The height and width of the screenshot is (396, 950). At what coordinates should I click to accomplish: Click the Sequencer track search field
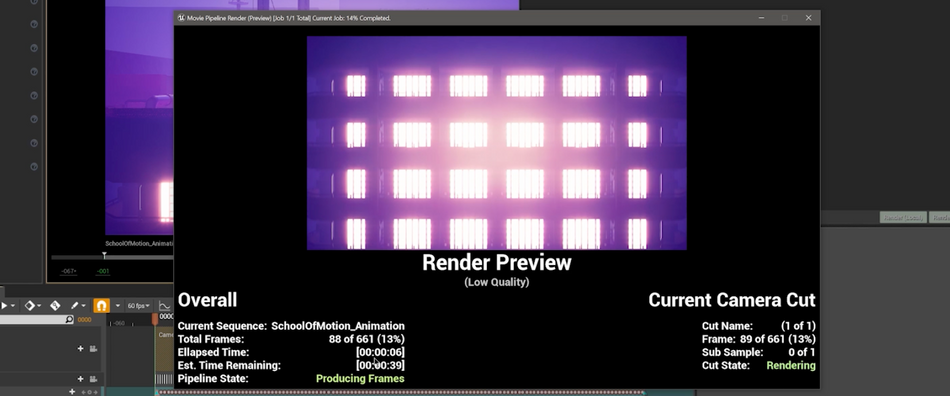point(37,320)
